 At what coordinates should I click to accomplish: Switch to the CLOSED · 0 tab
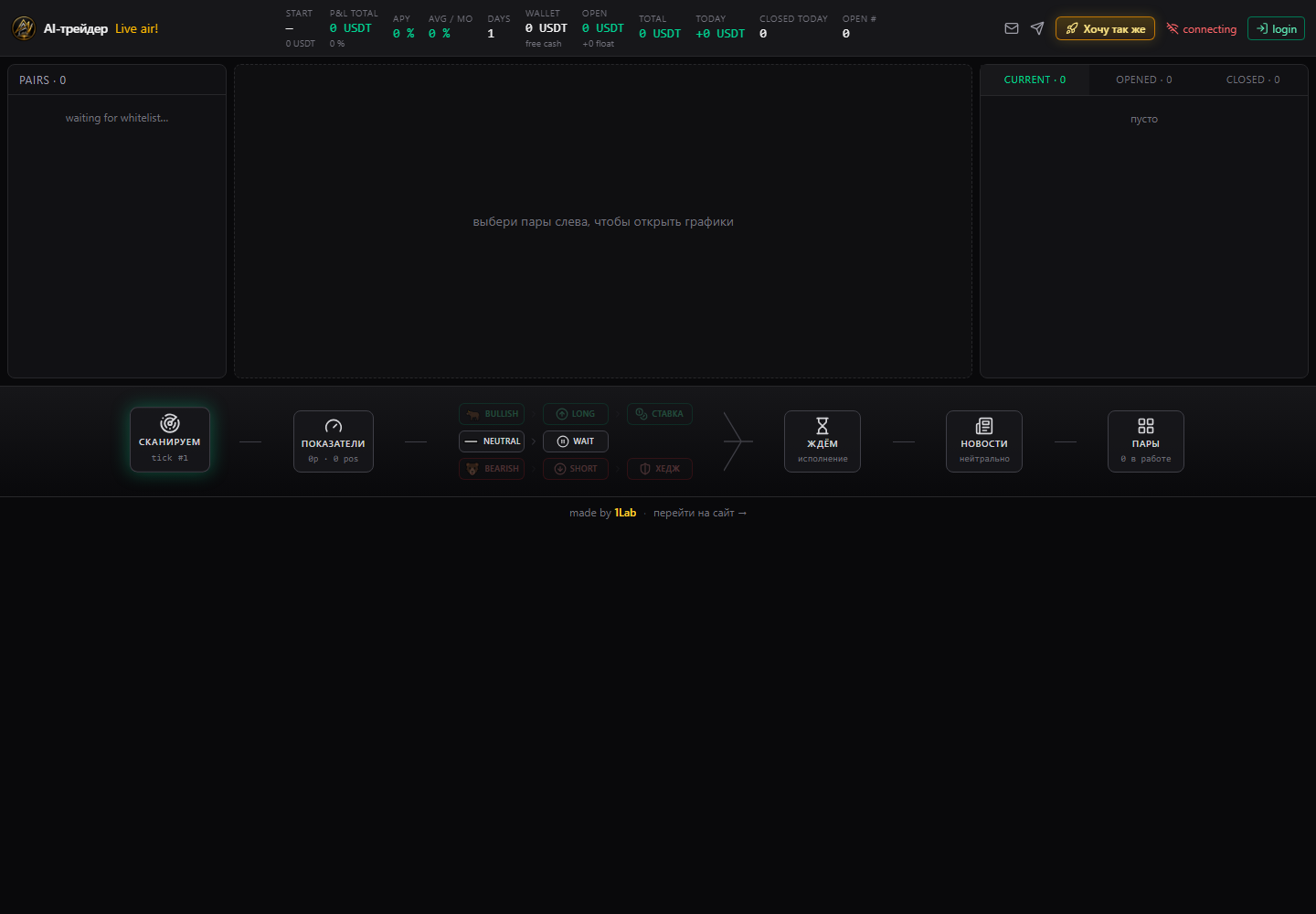1253,80
